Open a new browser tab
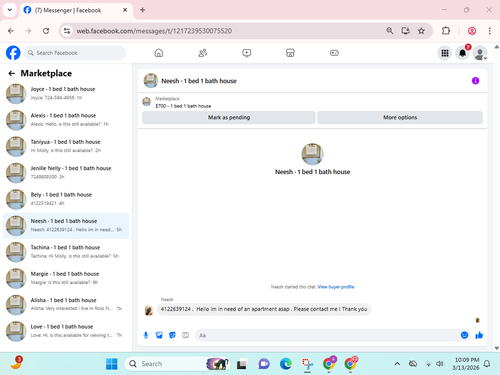500x375 pixels. pos(142,10)
